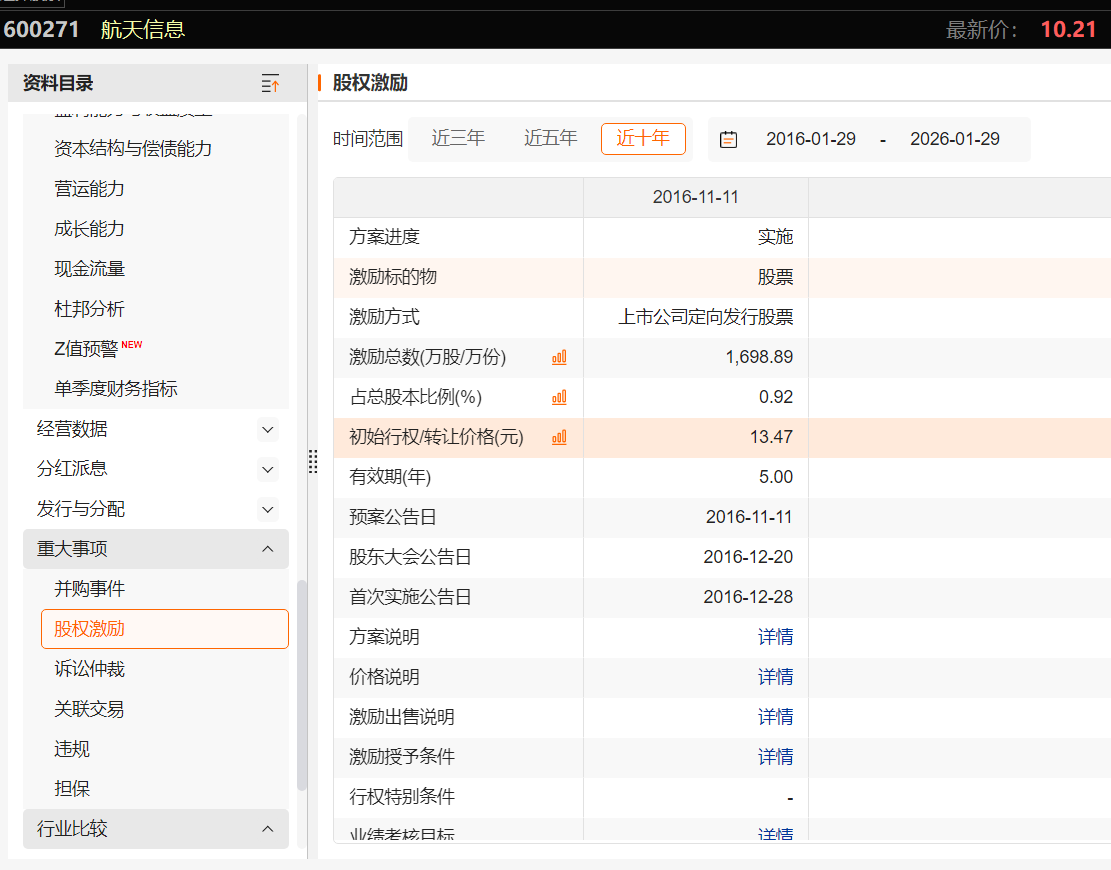This screenshot has height=870, width=1111.
Task: Open the Z值预警 menu item
Action: point(86,349)
